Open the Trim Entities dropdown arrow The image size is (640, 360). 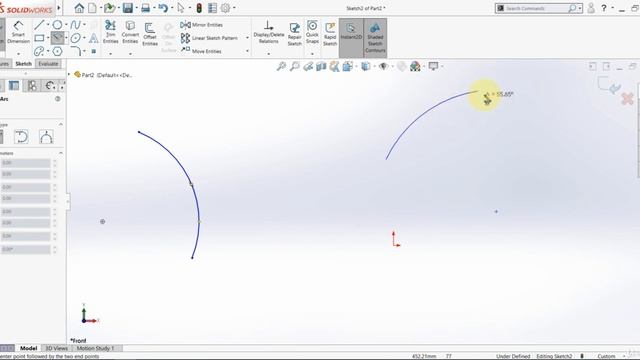coord(110,53)
